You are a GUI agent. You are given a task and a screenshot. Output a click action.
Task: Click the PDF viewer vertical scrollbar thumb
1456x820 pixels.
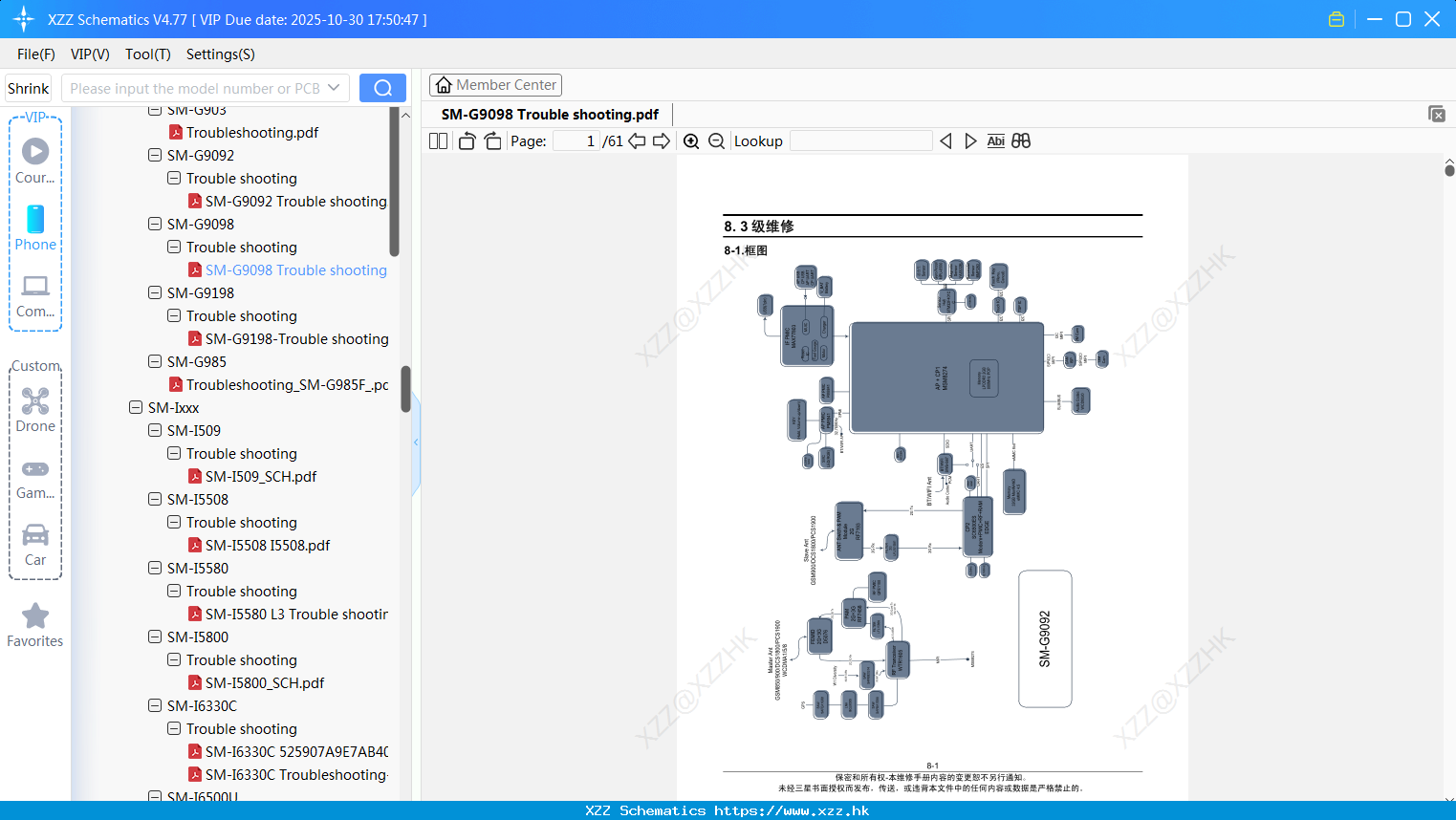click(x=1449, y=170)
